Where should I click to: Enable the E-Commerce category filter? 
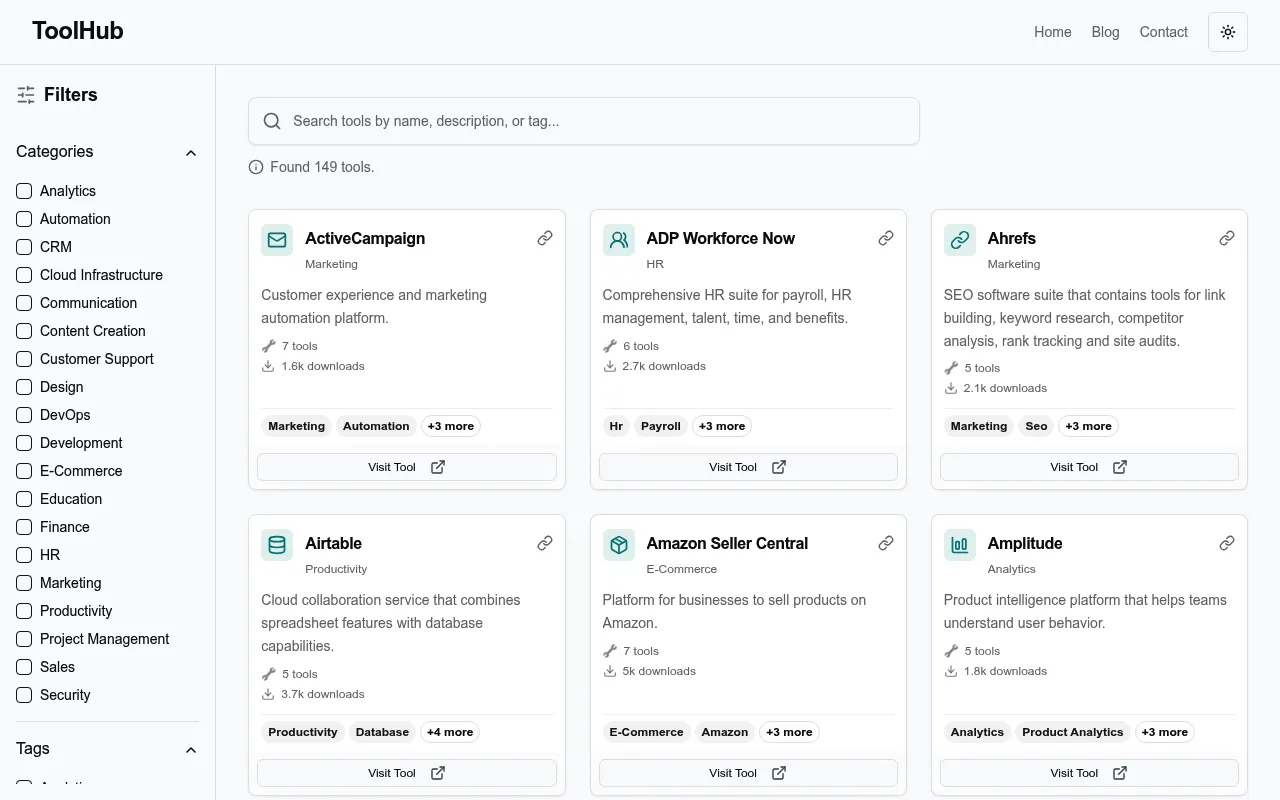pos(24,471)
